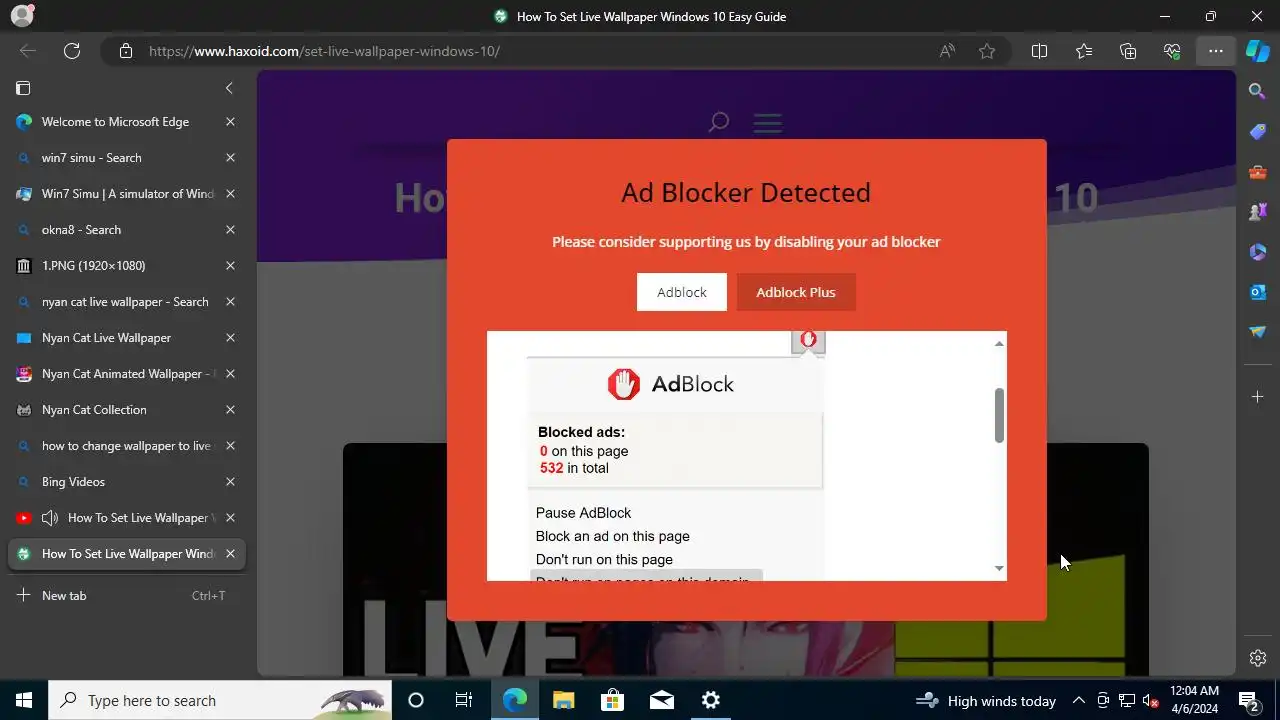Switch to okna8 - Search tab
Image resolution: width=1280 pixels, height=720 pixels.
coord(125,230)
